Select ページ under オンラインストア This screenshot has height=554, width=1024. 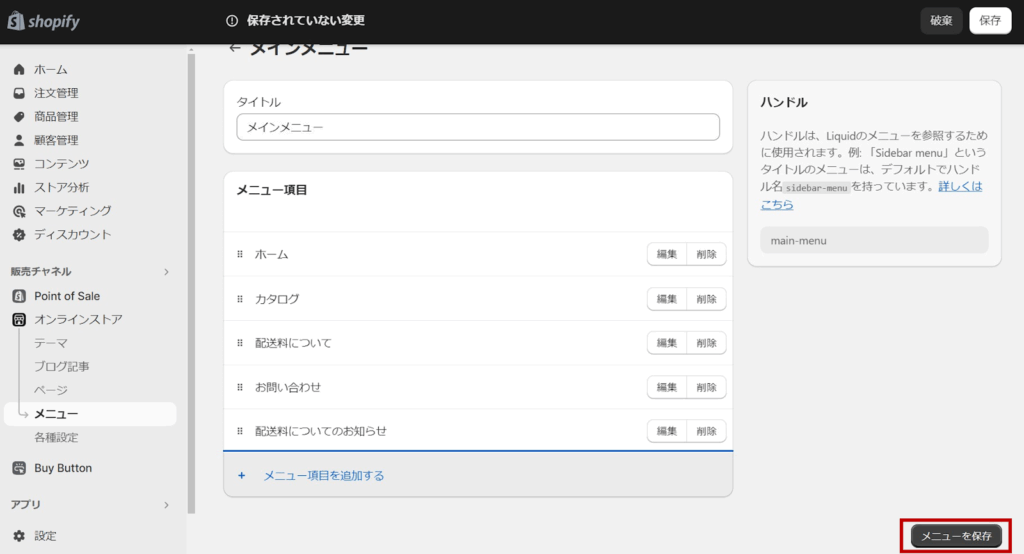[x=51, y=390]
